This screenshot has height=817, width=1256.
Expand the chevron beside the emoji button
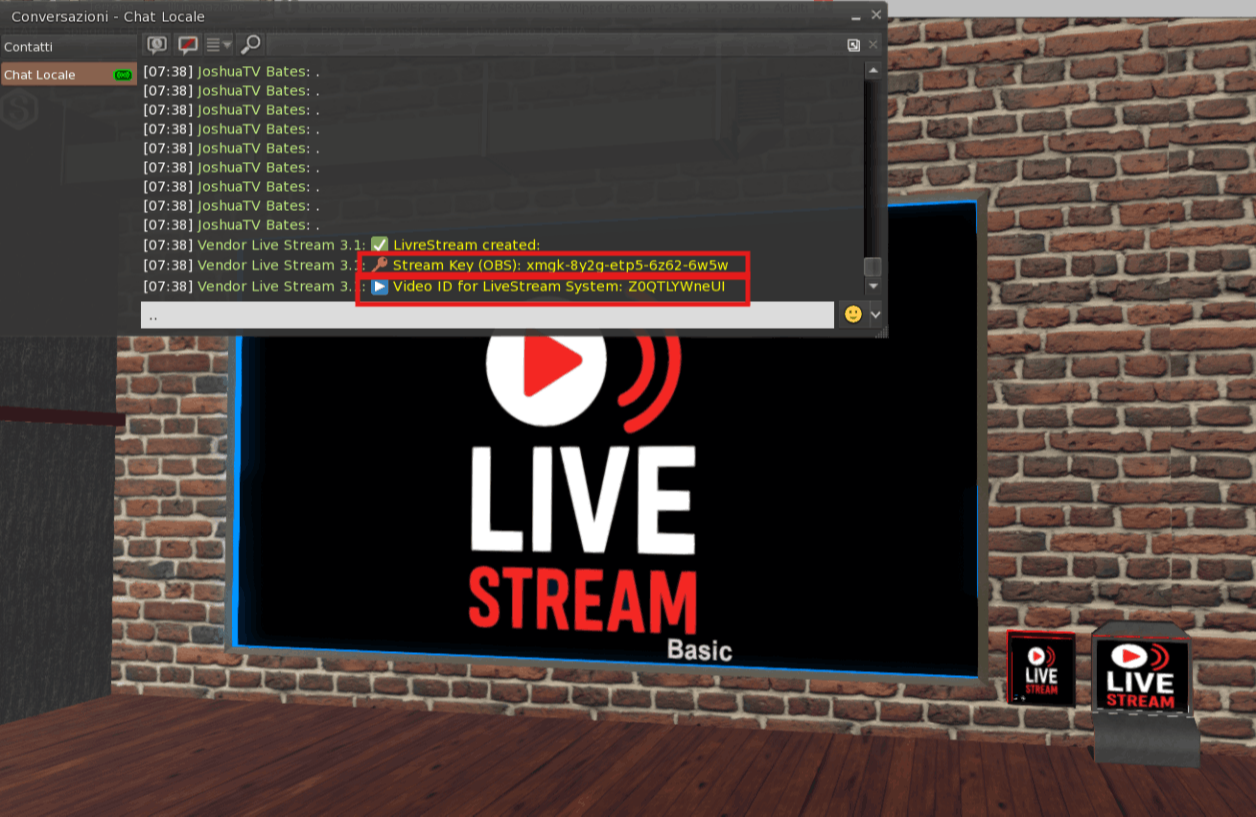(876, 314)
